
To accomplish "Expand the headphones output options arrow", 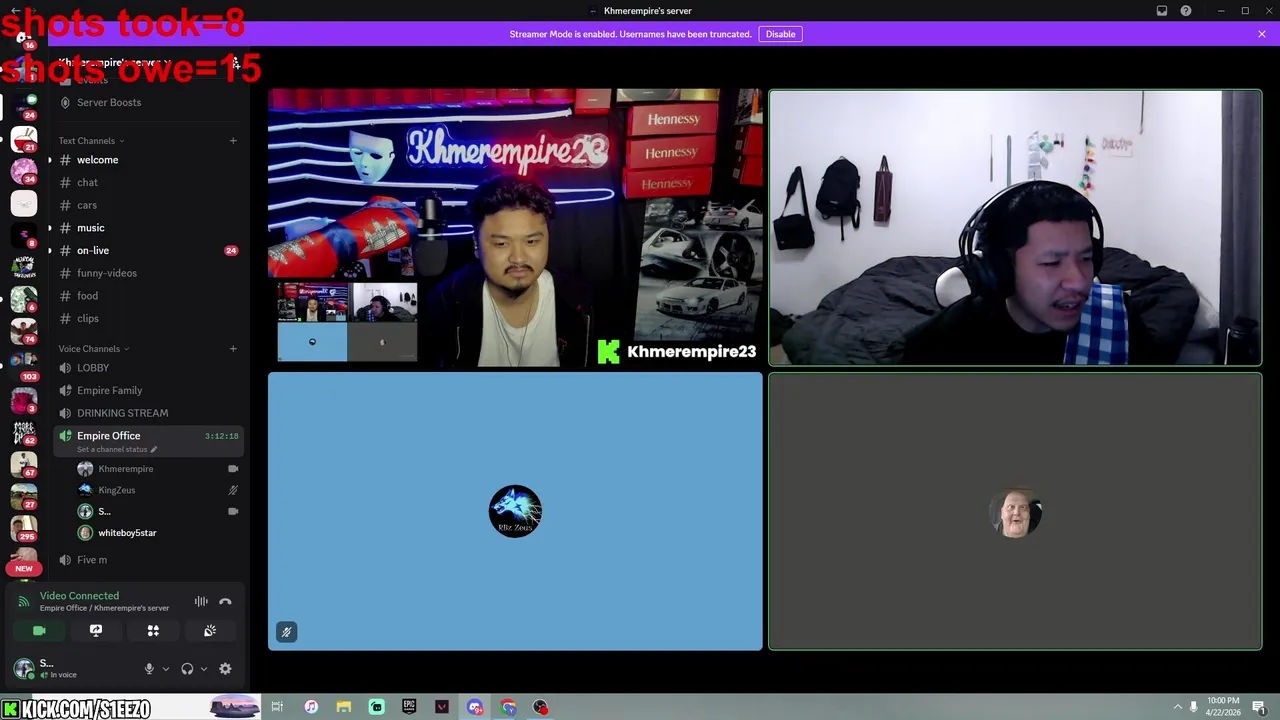I will [x=203, y=669].
